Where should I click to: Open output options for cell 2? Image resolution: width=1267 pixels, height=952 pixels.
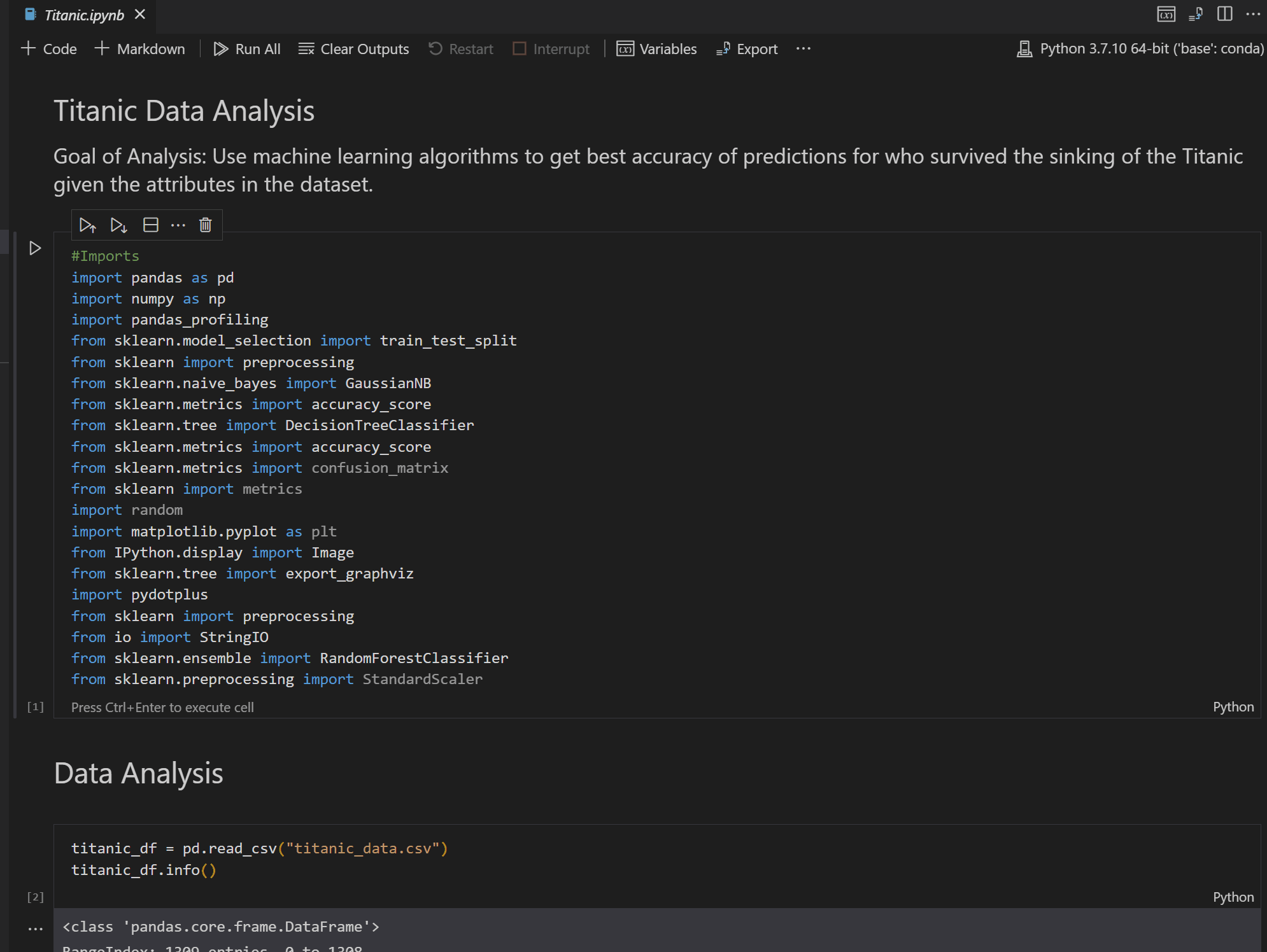[x=36, y=929]
